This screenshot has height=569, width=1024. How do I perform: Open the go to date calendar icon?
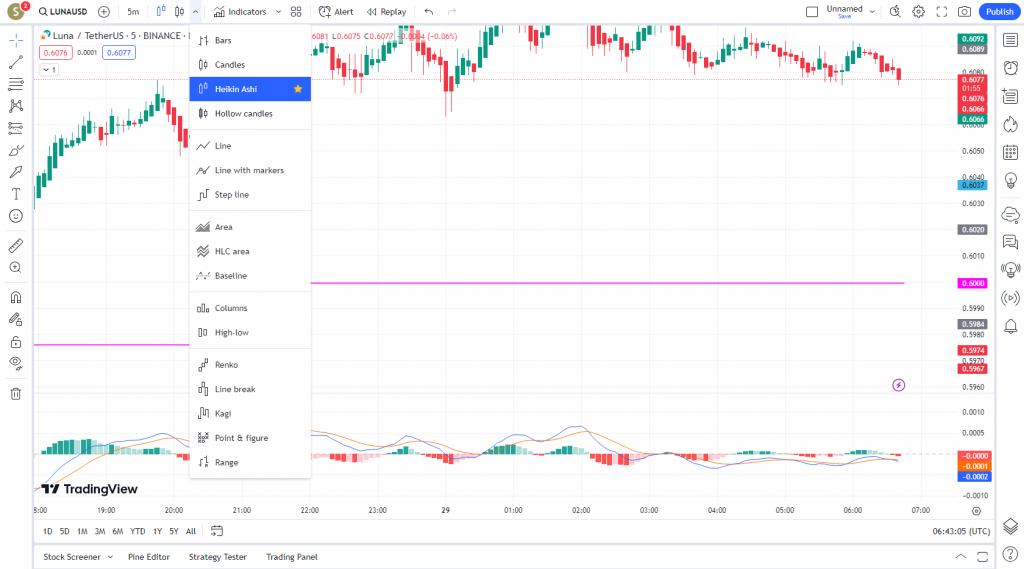tap(217, 531)
